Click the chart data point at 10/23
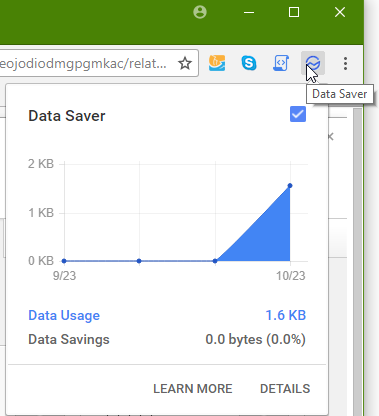The width and height of the screenshot is (379, 416). pyautogui.click(x=290, y=186)
